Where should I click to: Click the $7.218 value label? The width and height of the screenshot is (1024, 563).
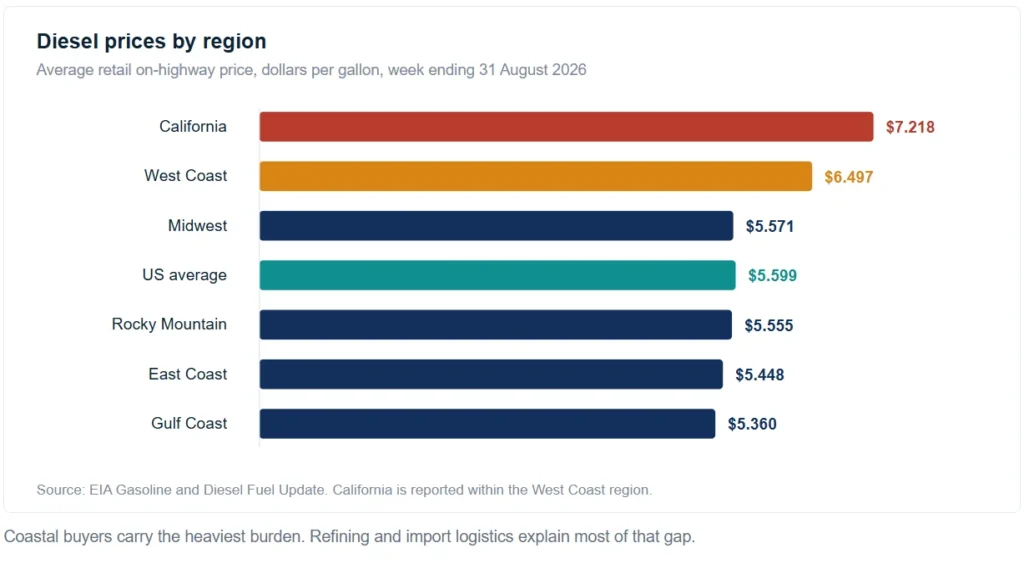[x=910, y=127]
